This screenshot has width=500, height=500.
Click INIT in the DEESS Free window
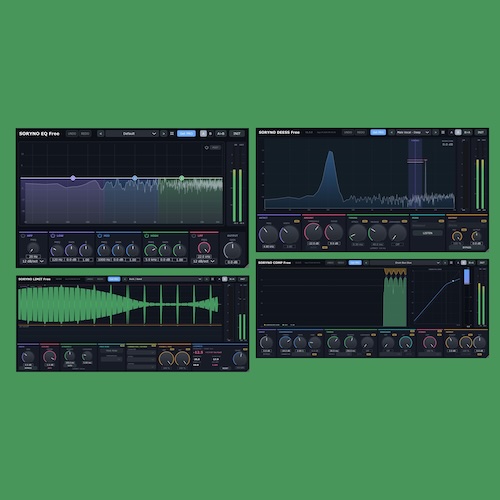pos(481,132)
